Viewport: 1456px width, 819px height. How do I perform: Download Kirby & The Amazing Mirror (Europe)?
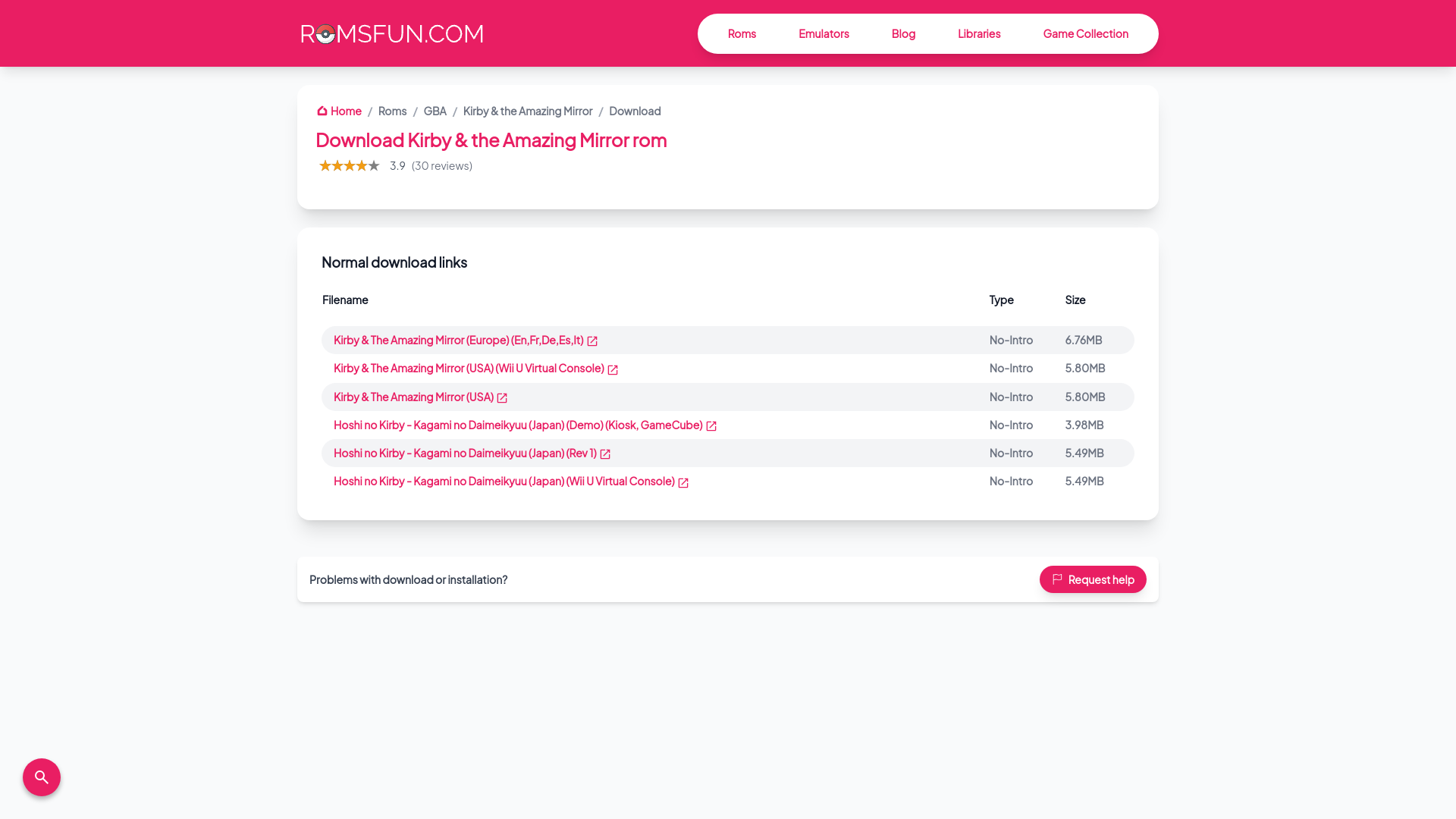click(459, 340)
